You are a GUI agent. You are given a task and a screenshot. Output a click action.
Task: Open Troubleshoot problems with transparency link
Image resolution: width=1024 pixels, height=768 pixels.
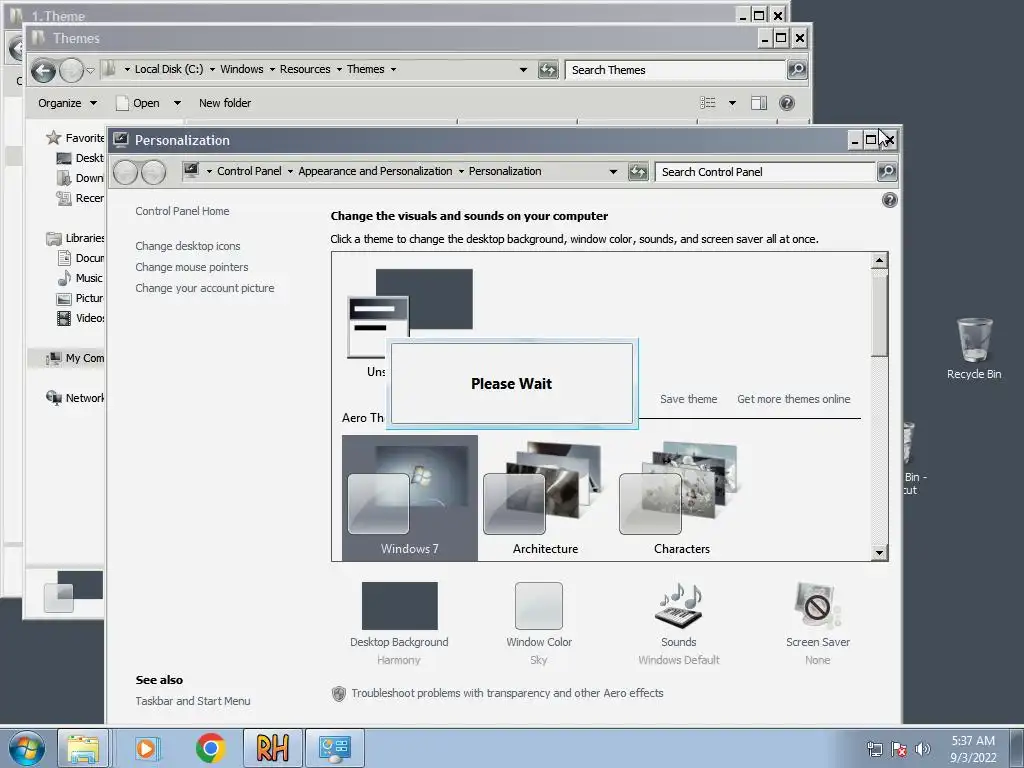click(507, 693)
